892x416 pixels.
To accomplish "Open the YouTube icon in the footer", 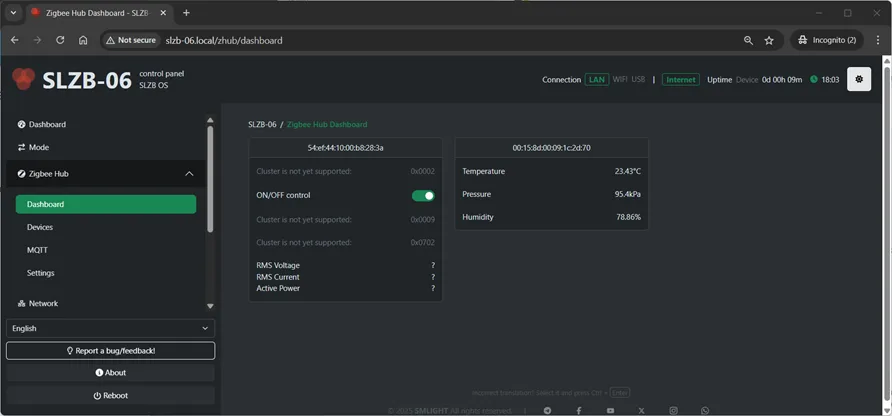I will [x=610, y=410].
